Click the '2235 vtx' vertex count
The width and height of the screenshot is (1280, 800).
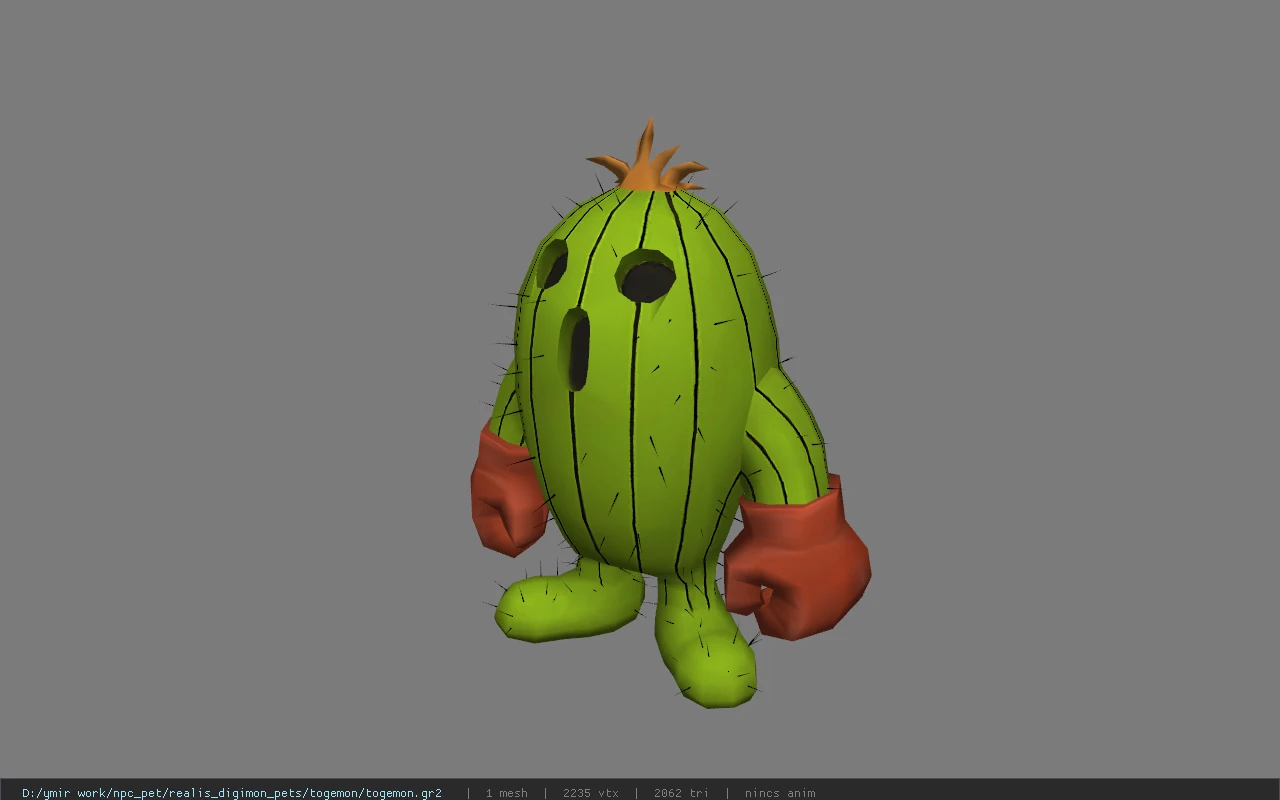pos(590,793)
